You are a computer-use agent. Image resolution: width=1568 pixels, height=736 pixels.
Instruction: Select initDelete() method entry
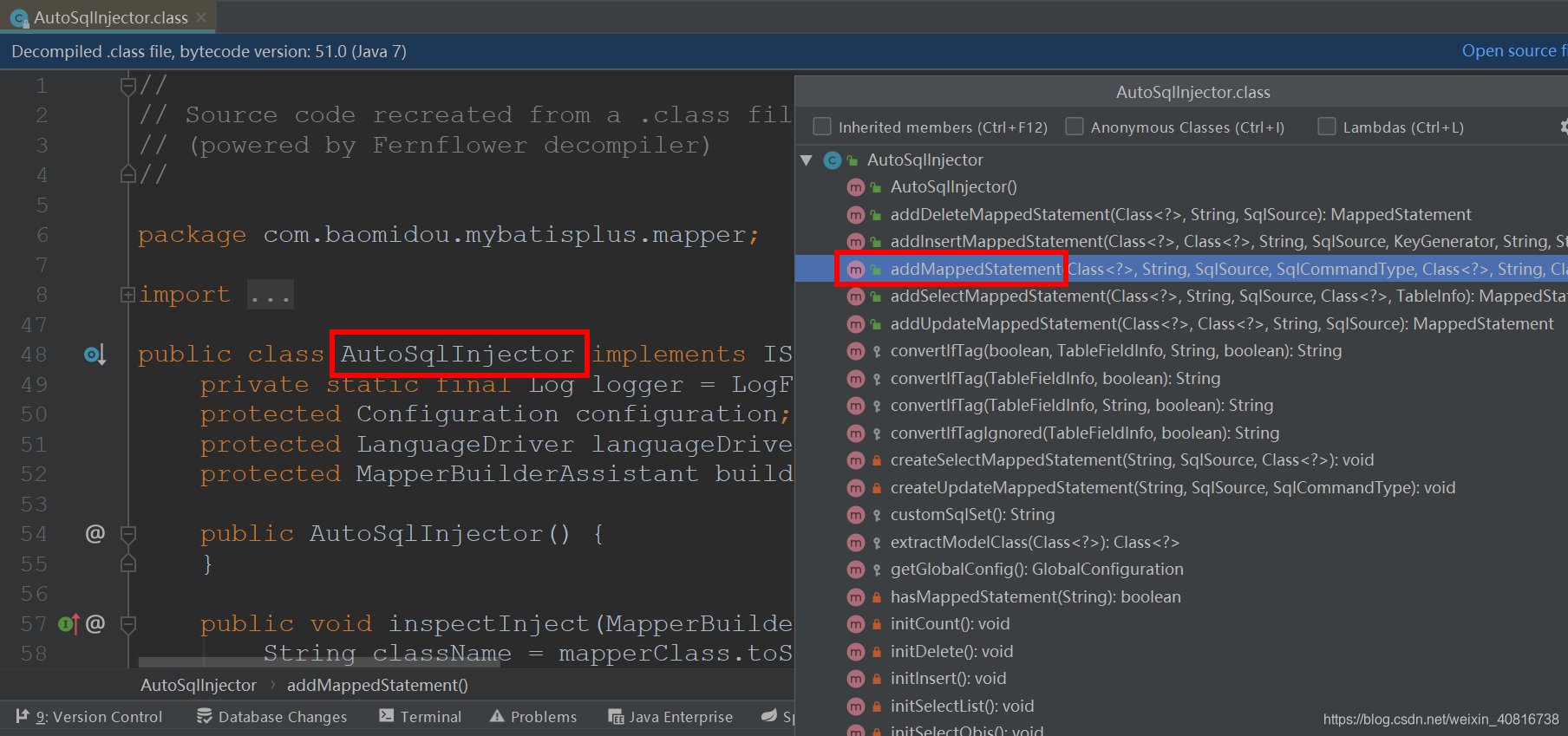point(951,651)
